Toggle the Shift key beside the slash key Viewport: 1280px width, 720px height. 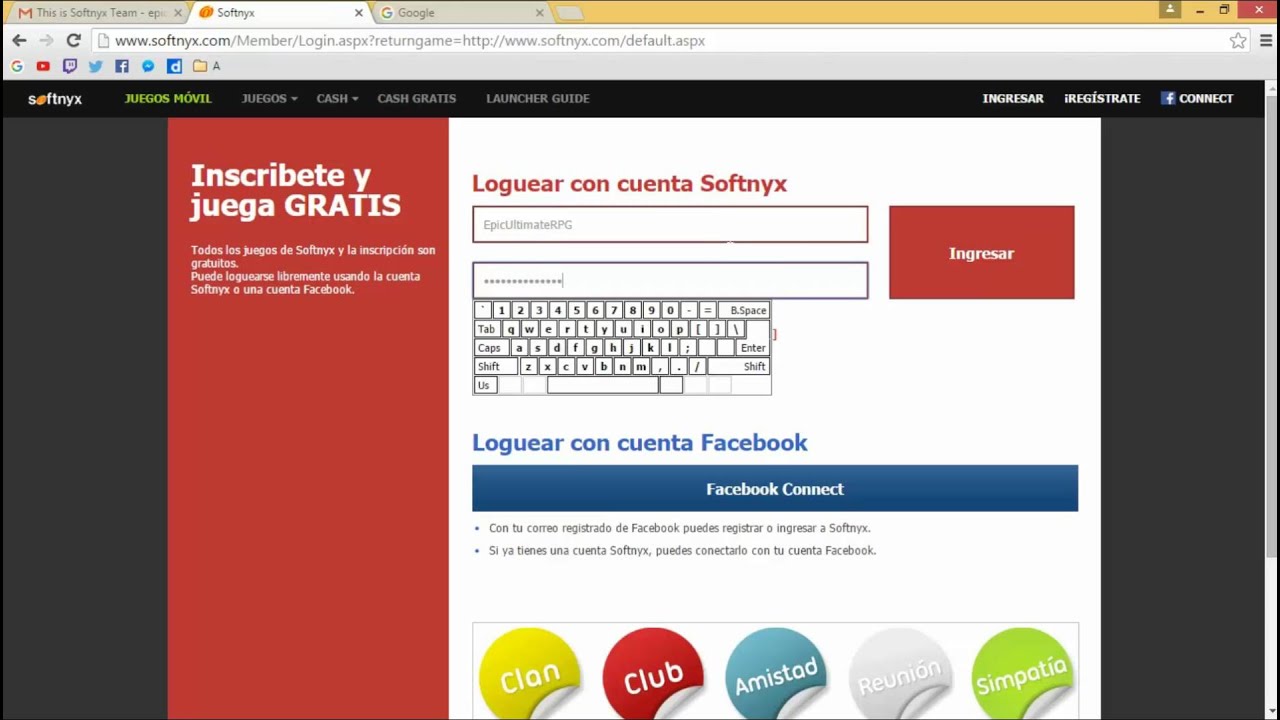click(738, 367)
